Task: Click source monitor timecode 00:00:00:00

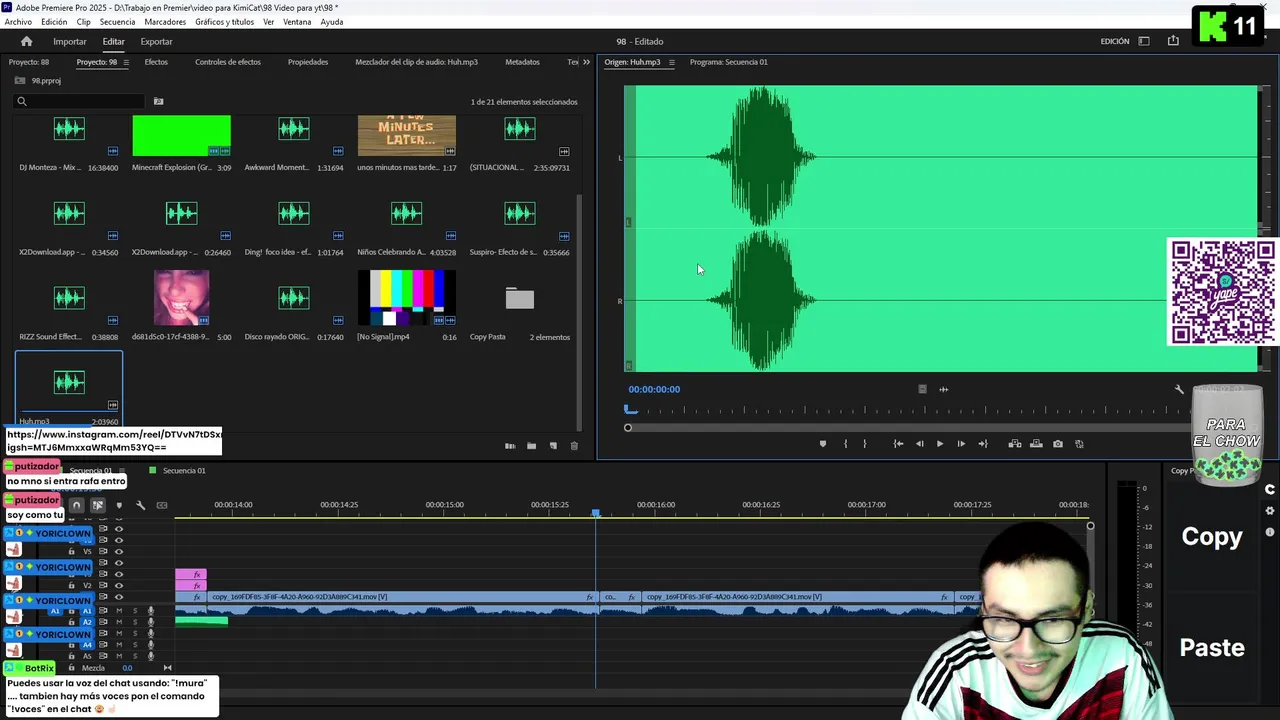Action: [x=654, y=389]
